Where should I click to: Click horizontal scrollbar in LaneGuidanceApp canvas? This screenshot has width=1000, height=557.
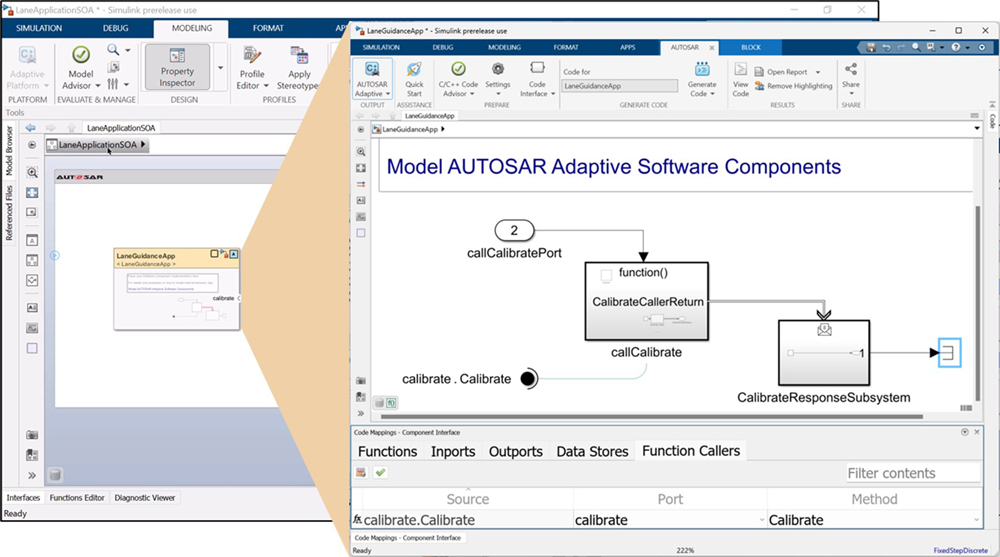[x=651, y=417]
